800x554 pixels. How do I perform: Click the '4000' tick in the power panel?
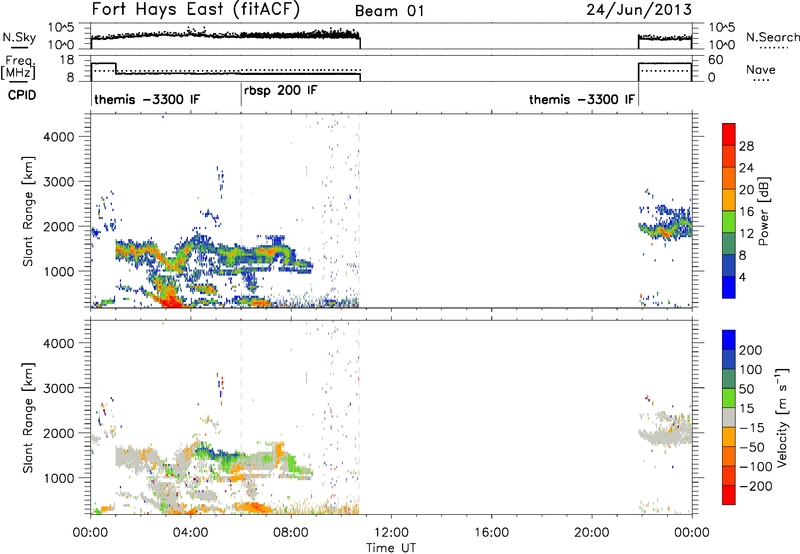pos(58,137)
